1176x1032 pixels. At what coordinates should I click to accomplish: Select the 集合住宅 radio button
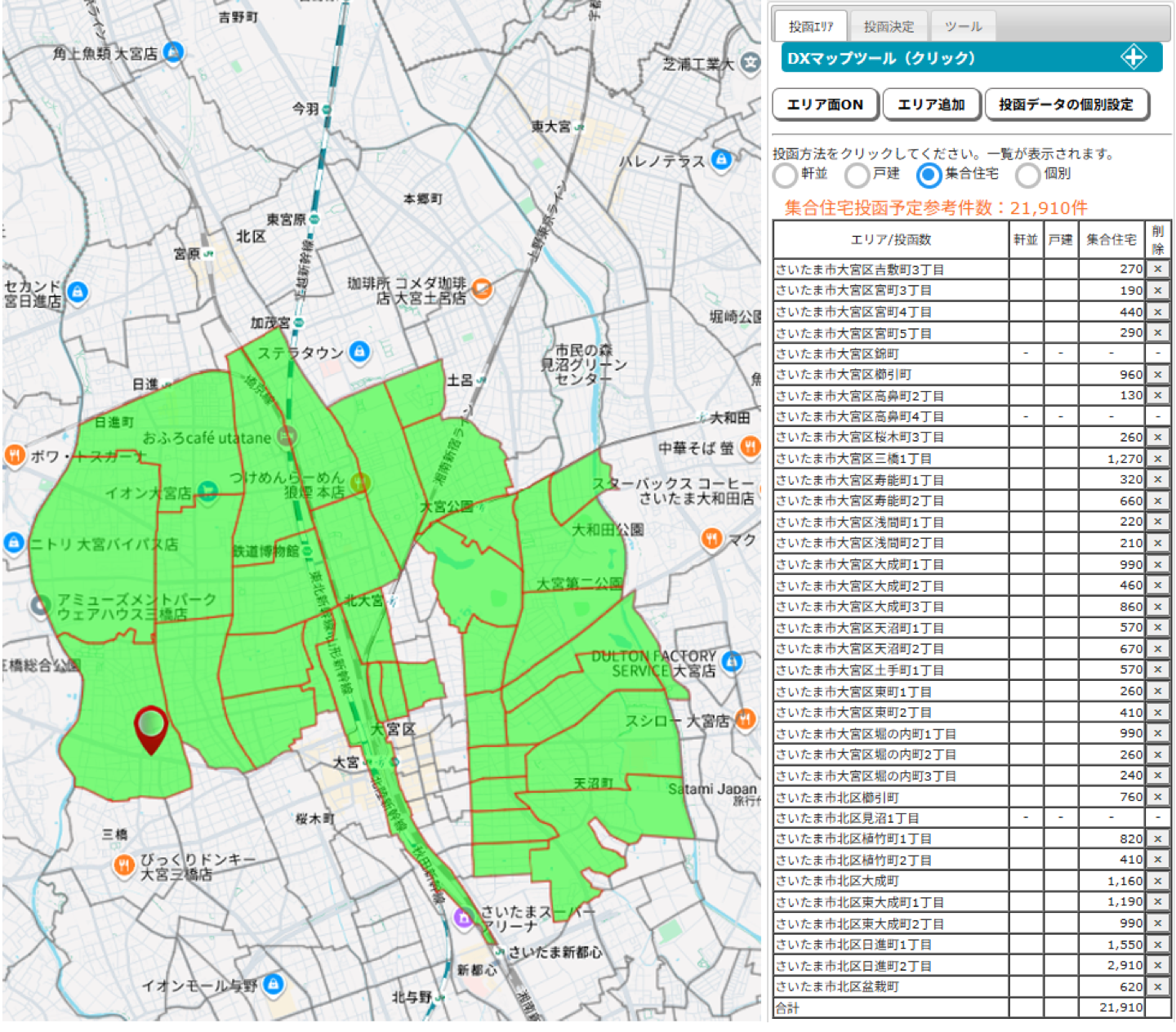[929, 175]
